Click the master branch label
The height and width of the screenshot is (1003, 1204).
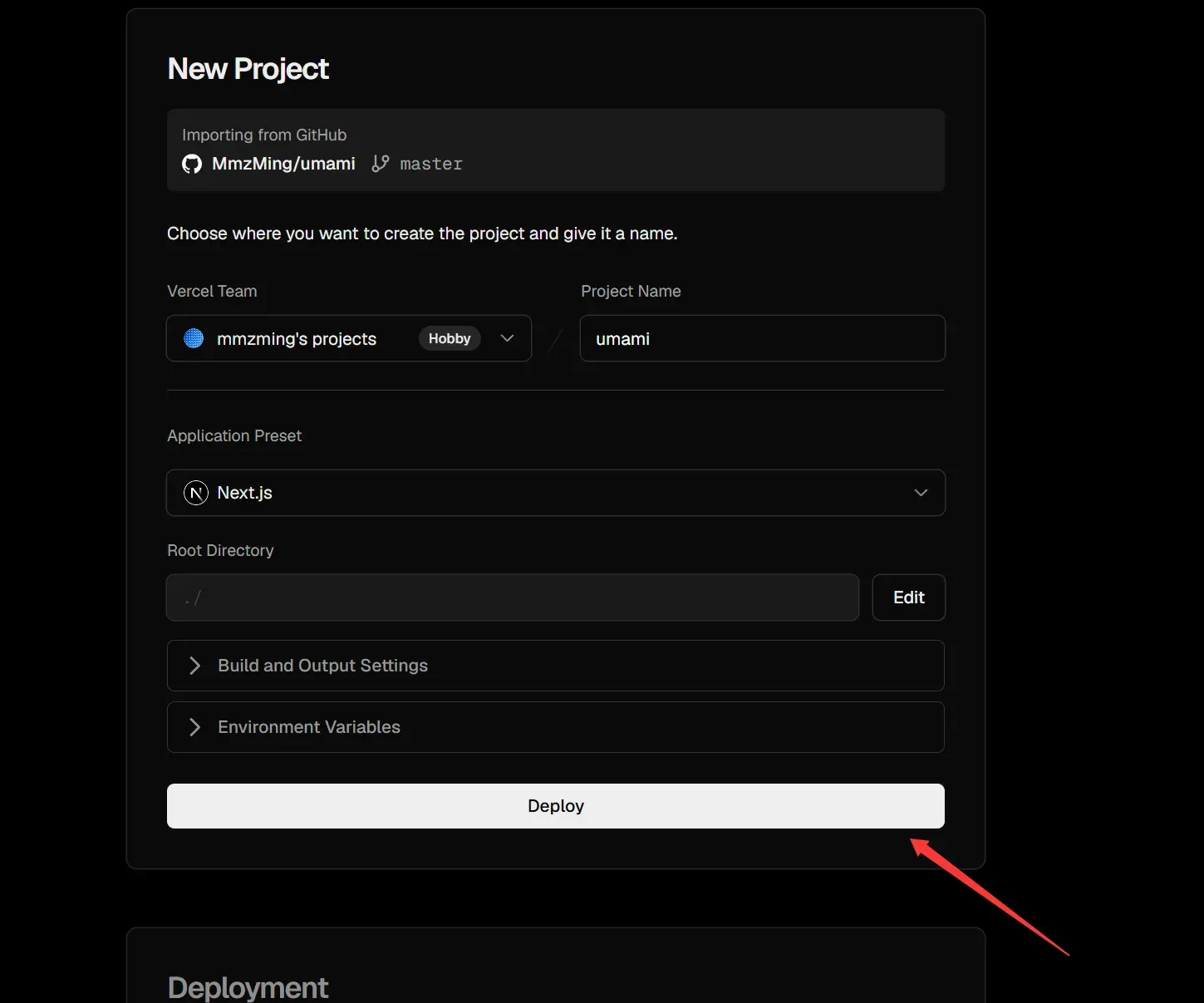431,165
